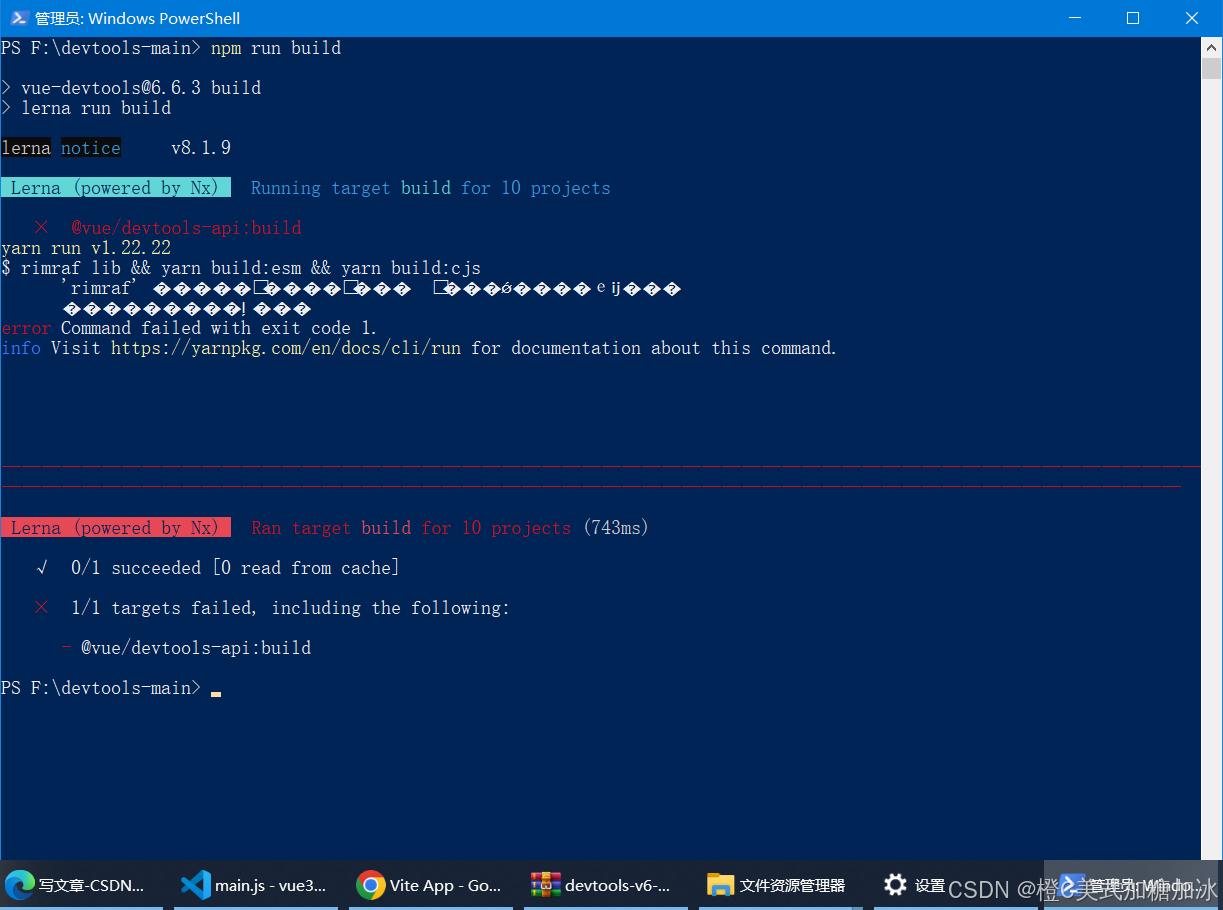1223x910 pixels.
Task: Maximize the PowerShell window
Action: coord(1132,18)
